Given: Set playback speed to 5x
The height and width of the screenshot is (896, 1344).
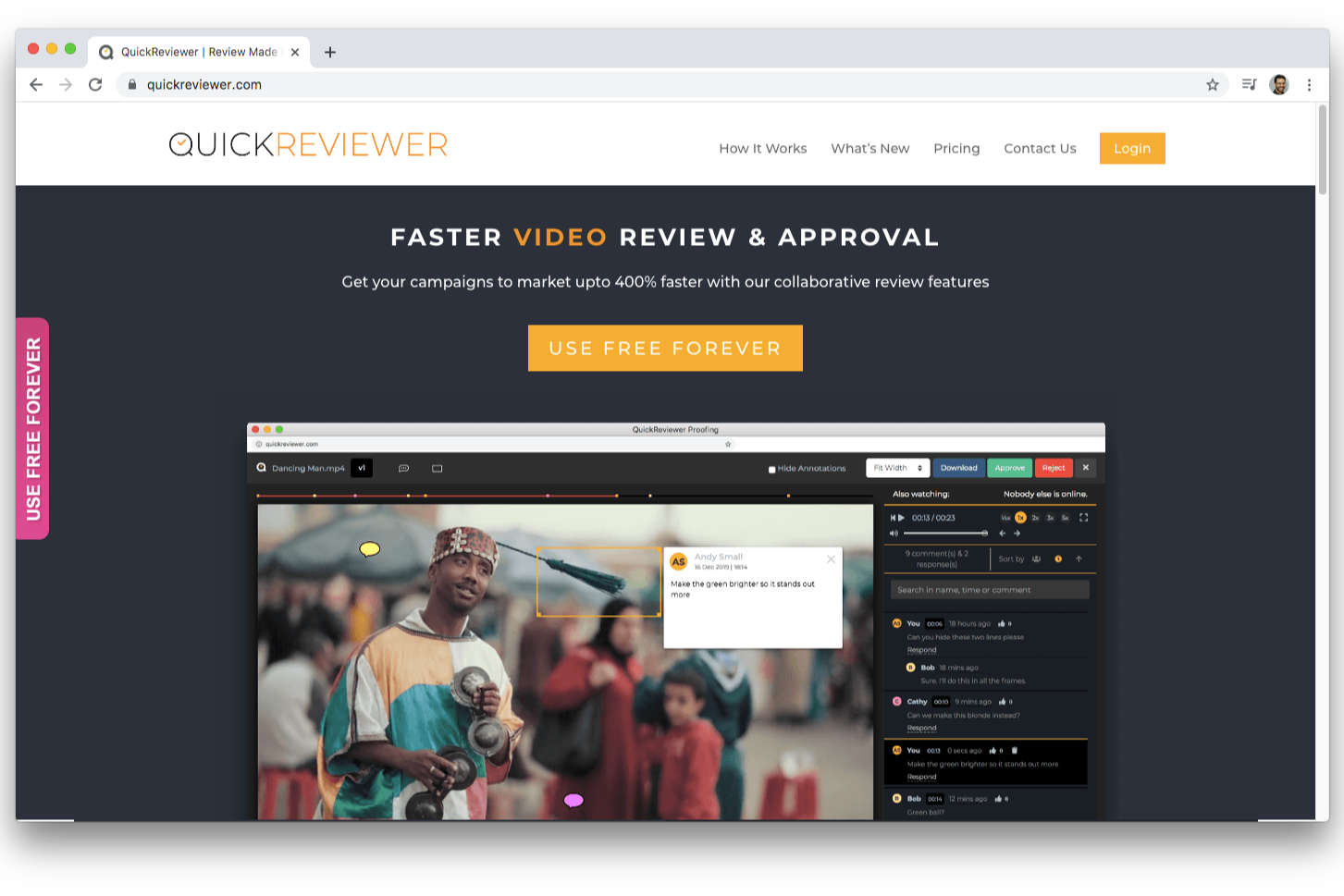Looking at the screenshot, I should 1065,518.
